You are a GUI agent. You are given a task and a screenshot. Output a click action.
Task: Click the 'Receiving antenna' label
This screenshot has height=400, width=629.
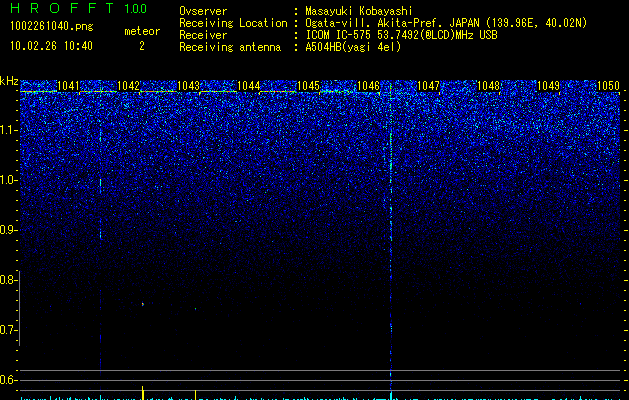coord(230,47)
